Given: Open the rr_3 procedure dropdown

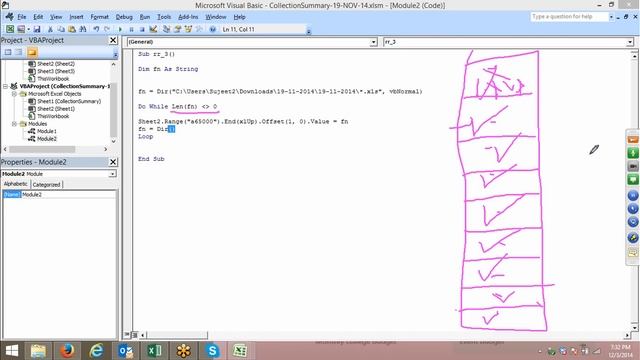Looking at the screenshot, I should pos(630,42).
